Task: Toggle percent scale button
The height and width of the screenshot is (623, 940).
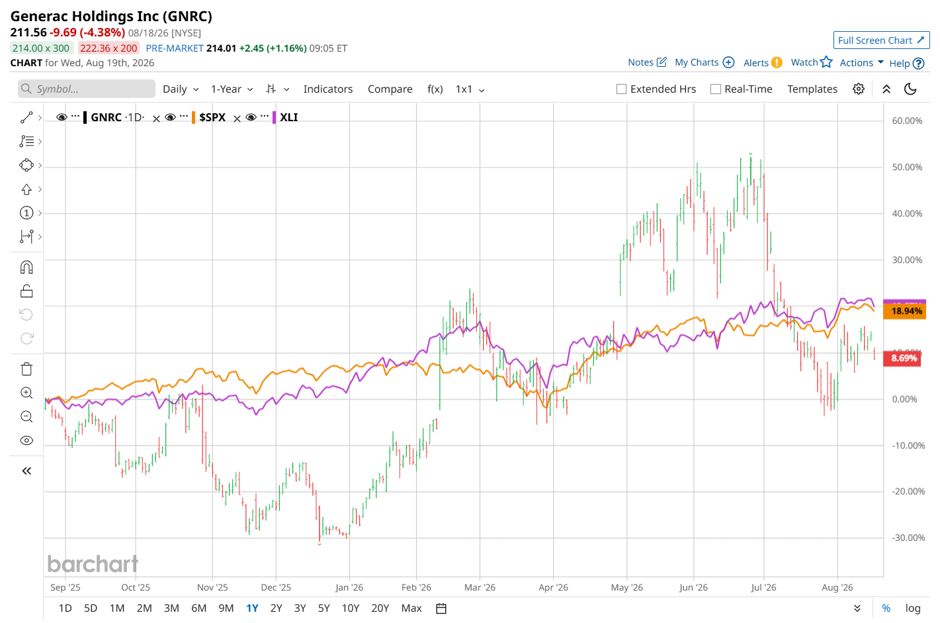Action: 886,609
